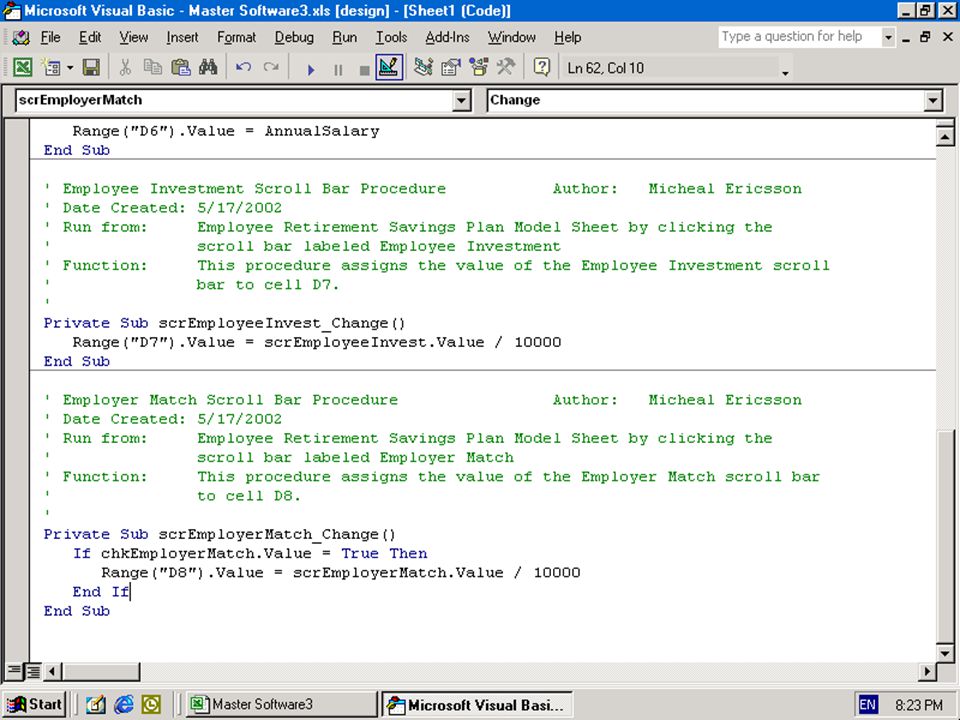Open the Insert menu

click(182, 37)
